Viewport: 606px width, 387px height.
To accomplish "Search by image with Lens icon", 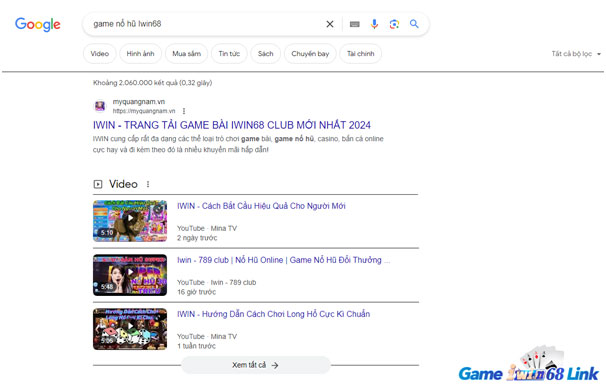I will [394, 24].
